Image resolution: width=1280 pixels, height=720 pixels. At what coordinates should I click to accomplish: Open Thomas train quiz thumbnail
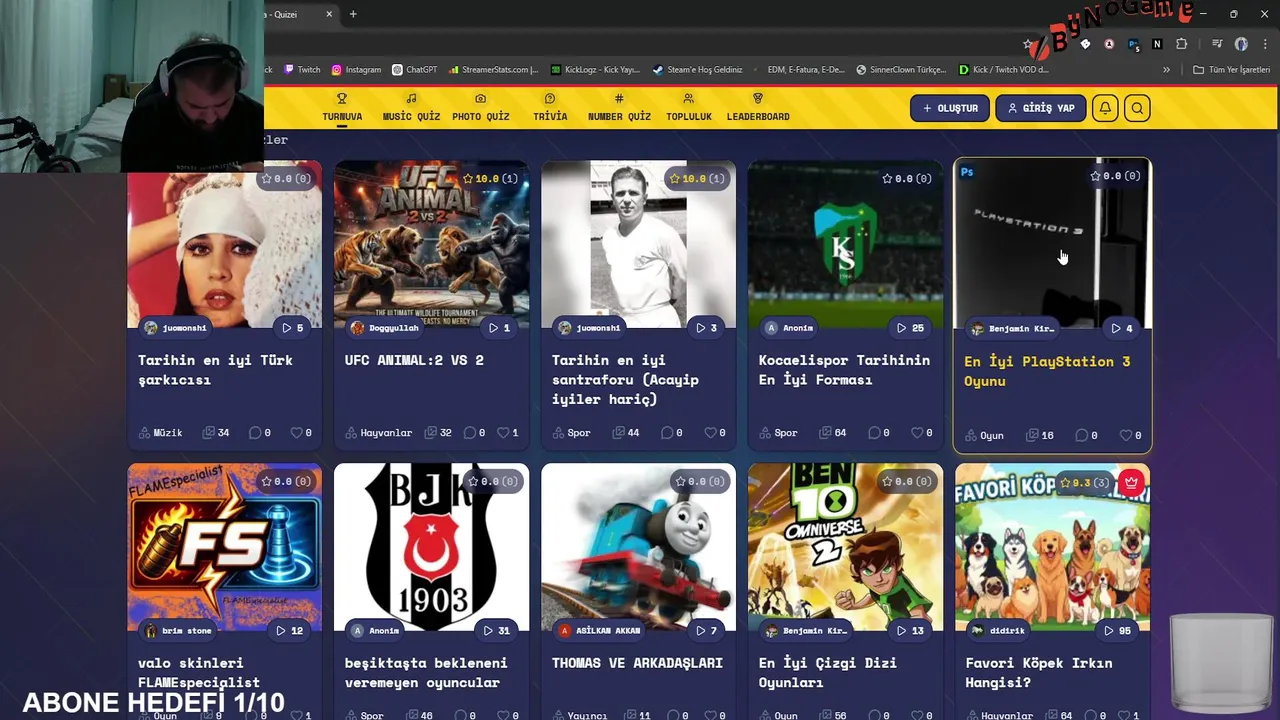pos(638,547)
